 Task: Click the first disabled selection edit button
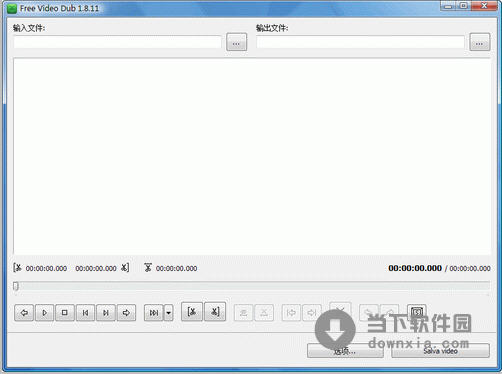[x=244, y=313]
